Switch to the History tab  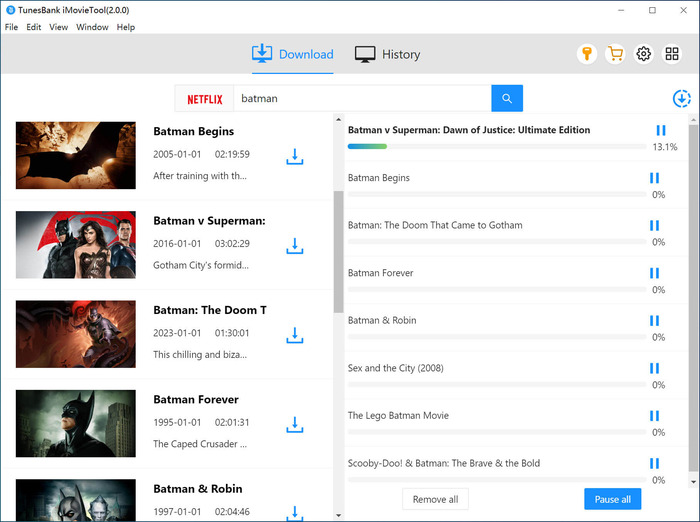[388, 54]
